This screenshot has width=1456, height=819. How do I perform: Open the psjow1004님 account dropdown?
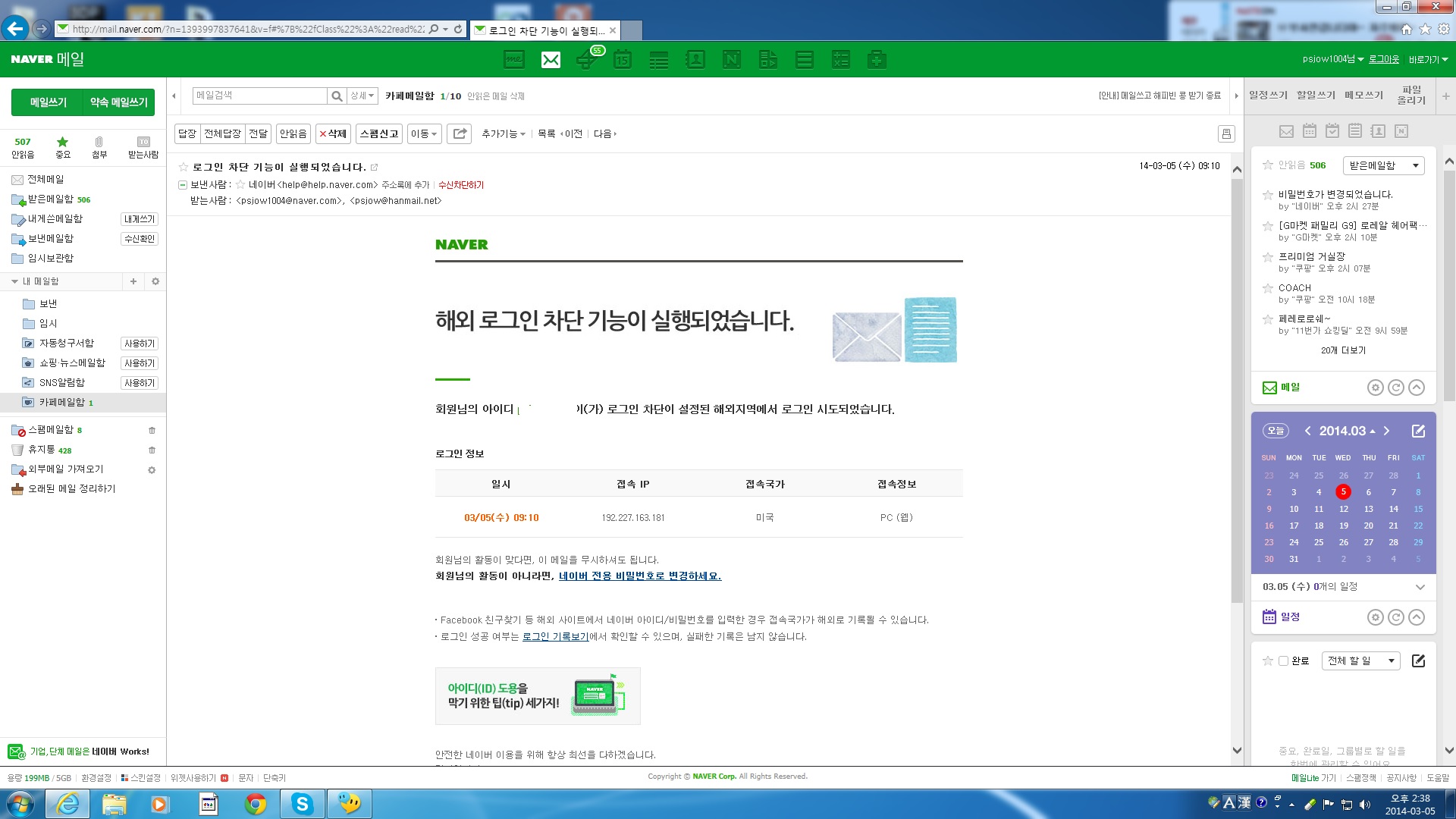pyautogui.click(x=1332, y=59)
